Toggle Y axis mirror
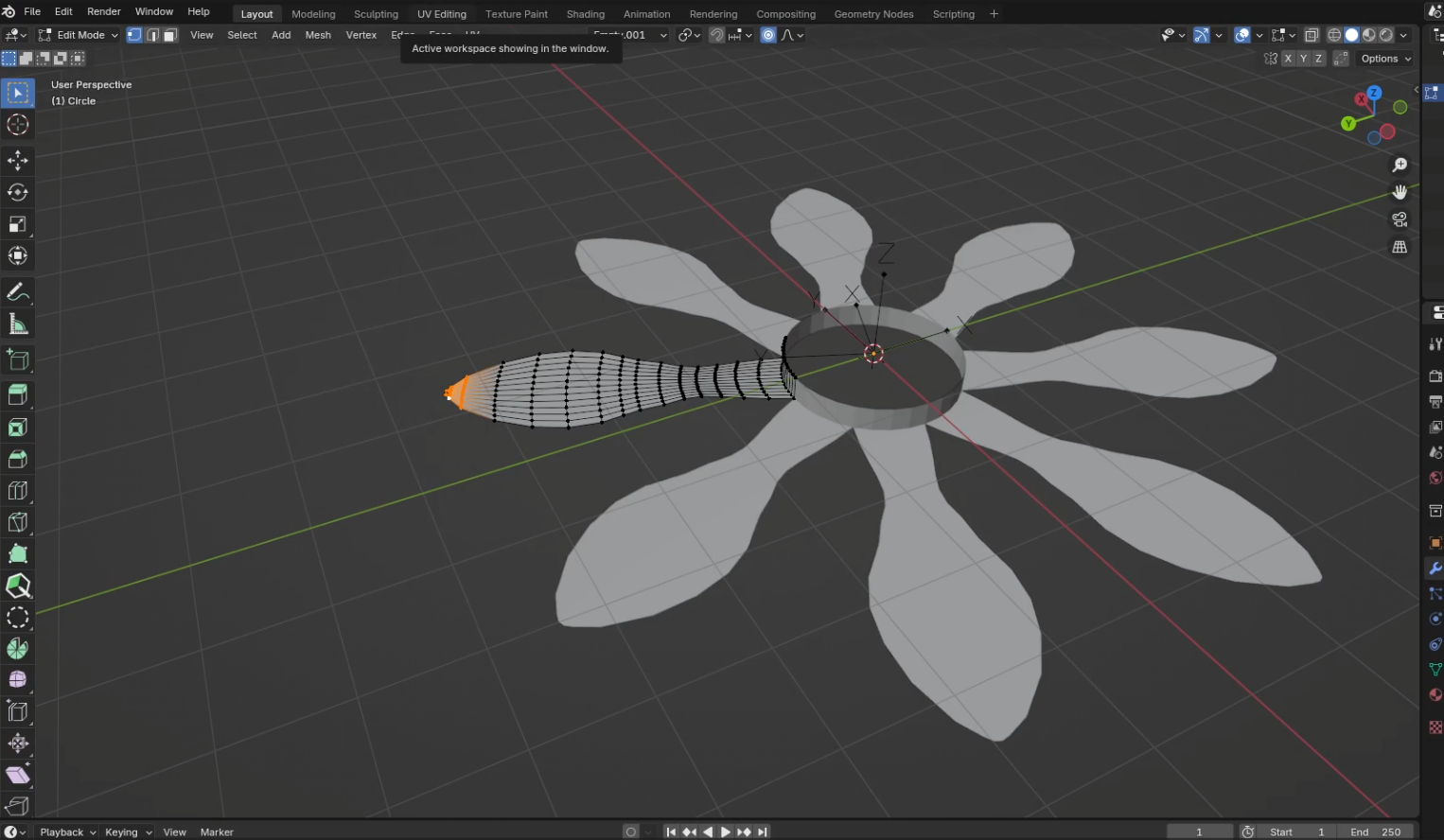Viewport: 1444px width, 840px height. 1303,59
